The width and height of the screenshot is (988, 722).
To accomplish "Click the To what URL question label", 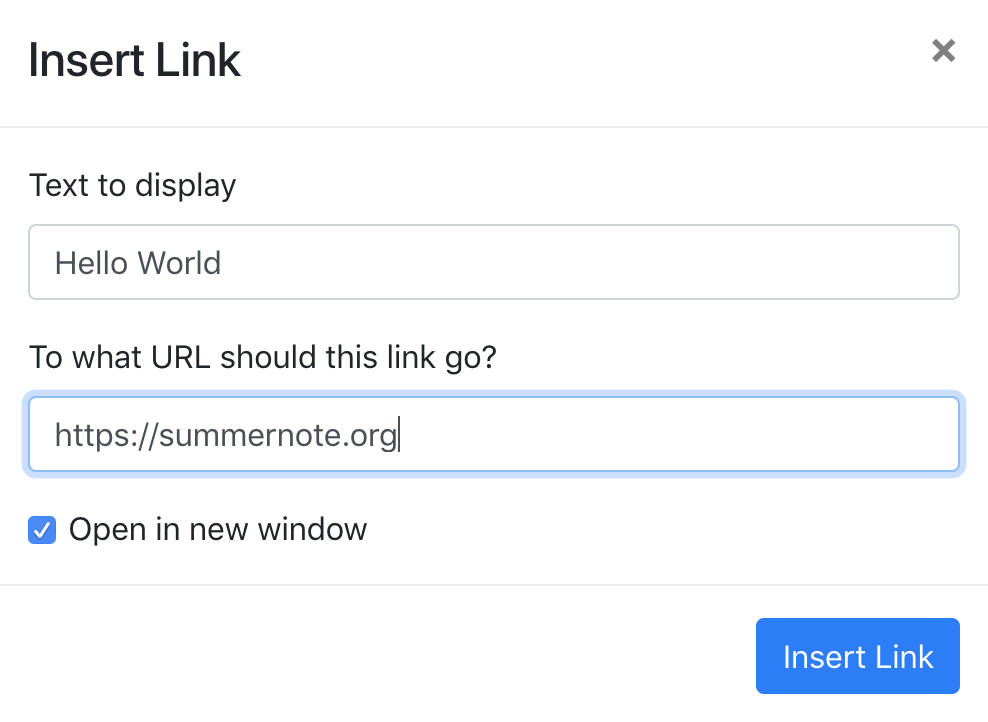I will (x=263, y=357).
